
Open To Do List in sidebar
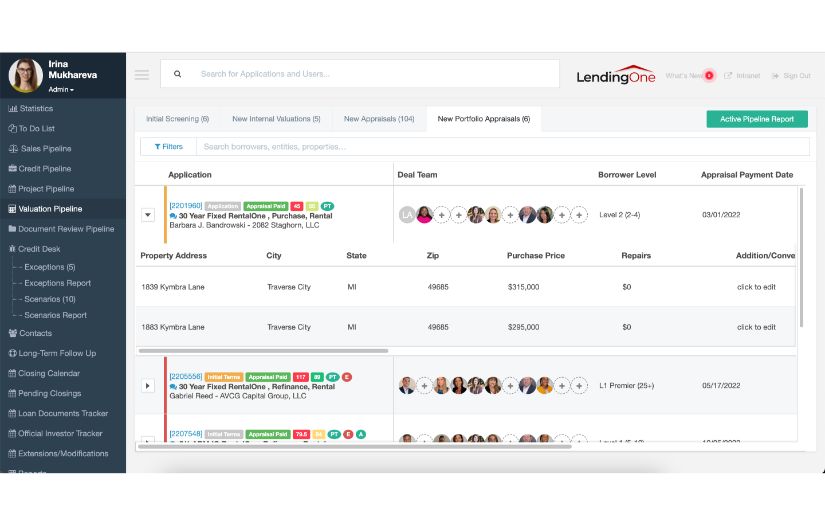32,128
